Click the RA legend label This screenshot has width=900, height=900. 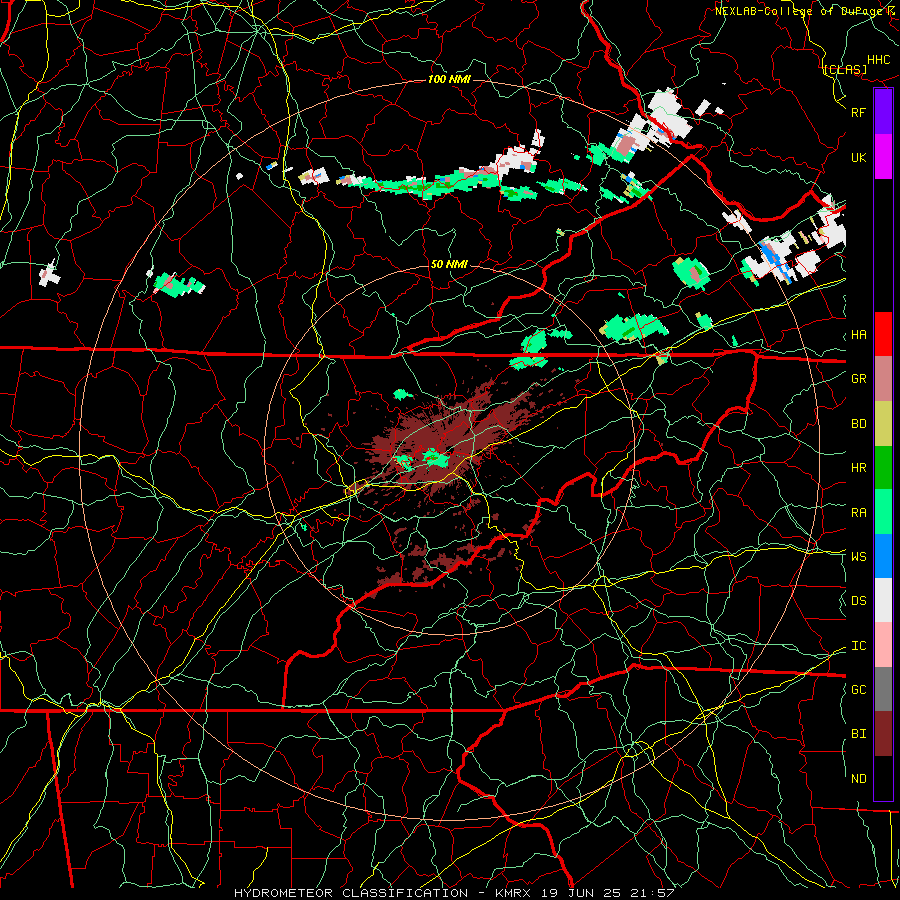click(859, 513)
